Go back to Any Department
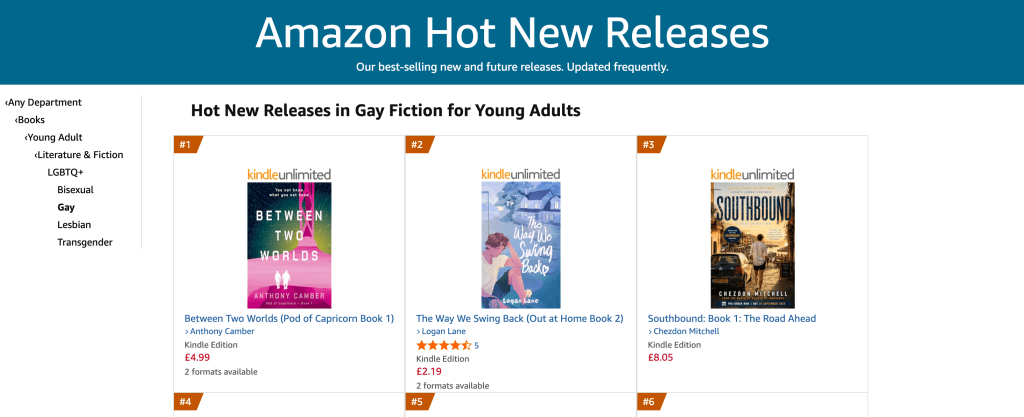The image size is (1024, 417). point(44,102)
